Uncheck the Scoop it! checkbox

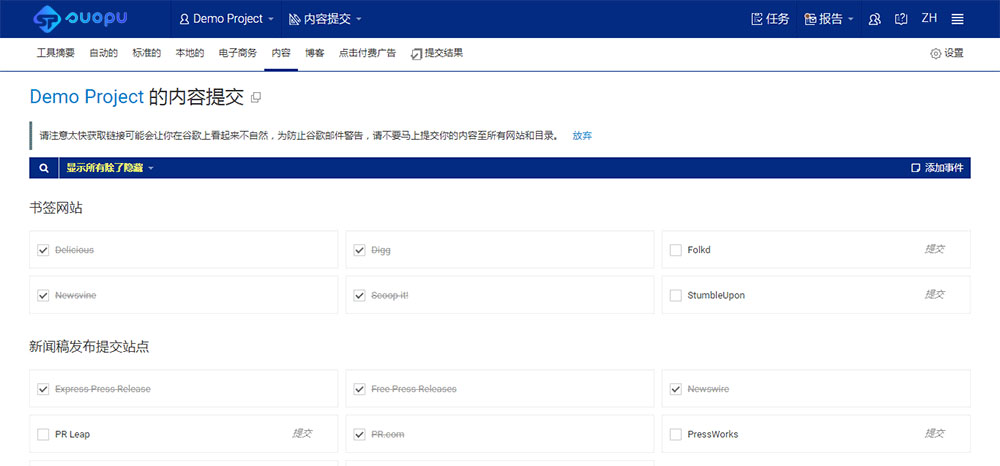pos(360,296)
